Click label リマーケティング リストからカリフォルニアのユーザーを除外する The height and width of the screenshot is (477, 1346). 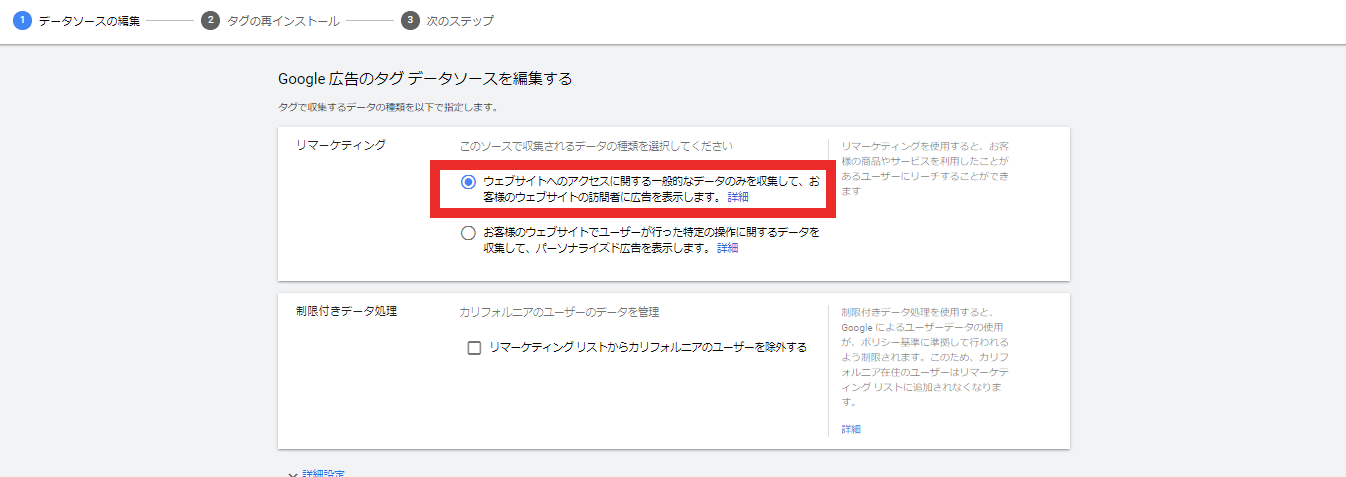click(648, 348)
